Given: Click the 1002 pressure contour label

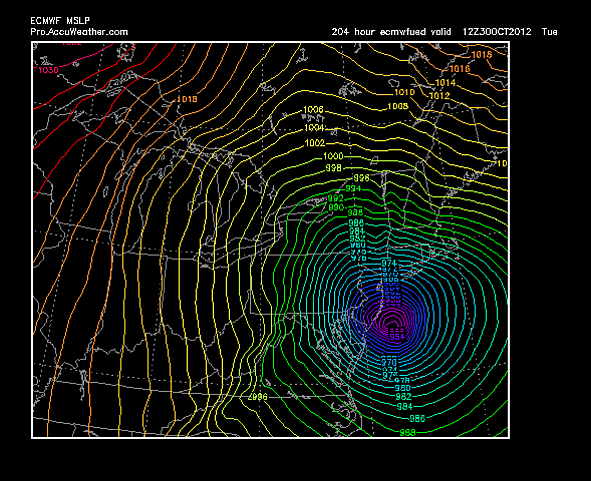Looking at the screenshot, I should [x=315, y=143].
